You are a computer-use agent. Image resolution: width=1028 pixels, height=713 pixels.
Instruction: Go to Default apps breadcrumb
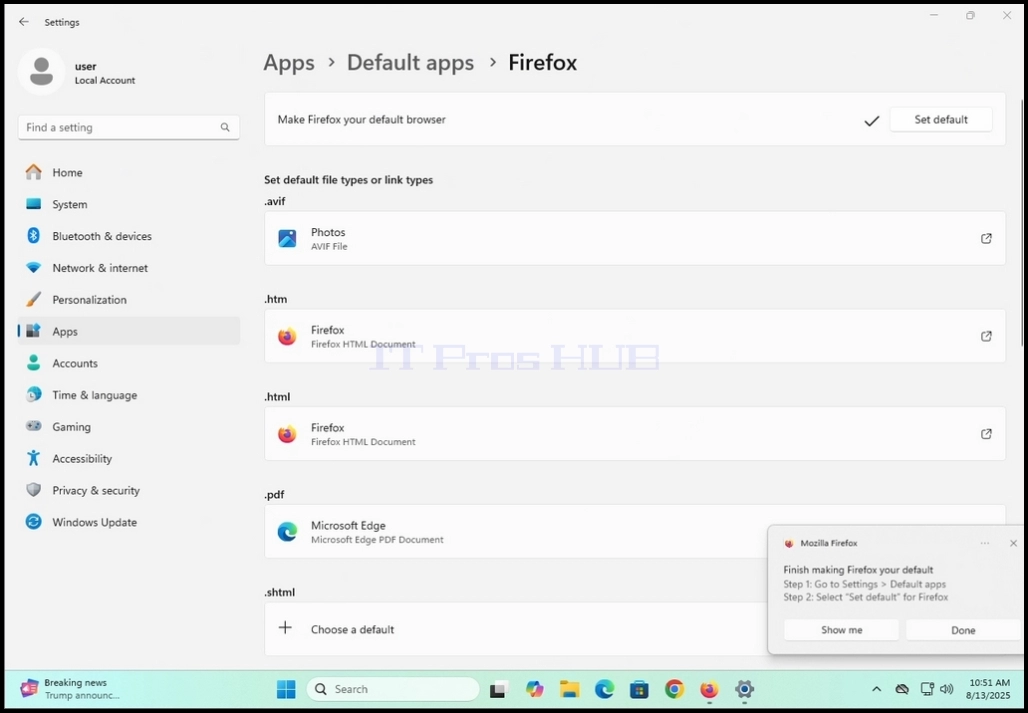tap(410, 62)
